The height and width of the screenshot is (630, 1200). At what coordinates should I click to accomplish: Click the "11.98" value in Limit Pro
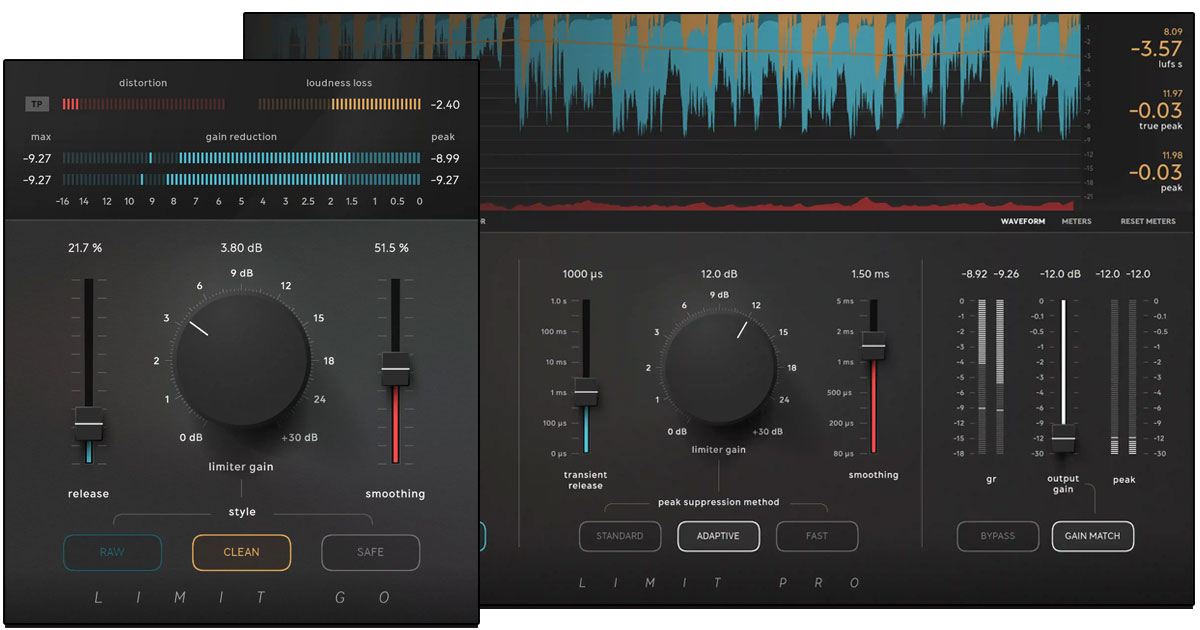coord(1172,155)
